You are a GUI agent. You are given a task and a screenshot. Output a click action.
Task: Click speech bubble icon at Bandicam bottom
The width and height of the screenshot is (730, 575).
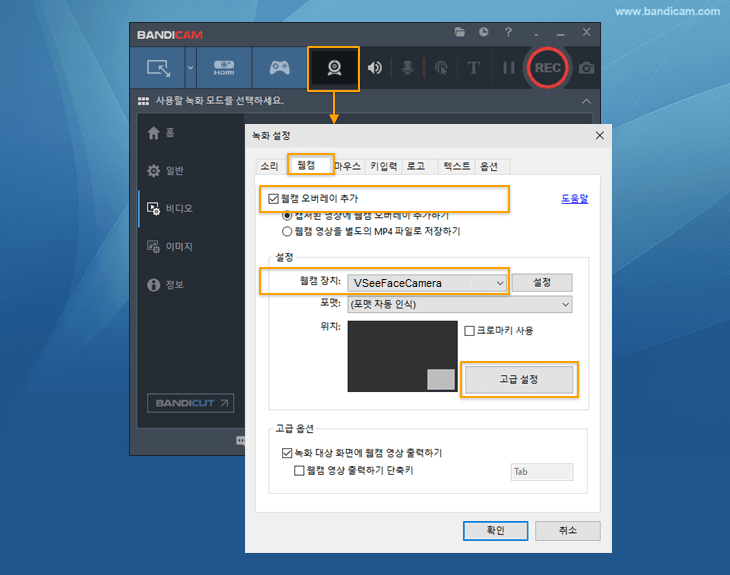tap(241, 440)
